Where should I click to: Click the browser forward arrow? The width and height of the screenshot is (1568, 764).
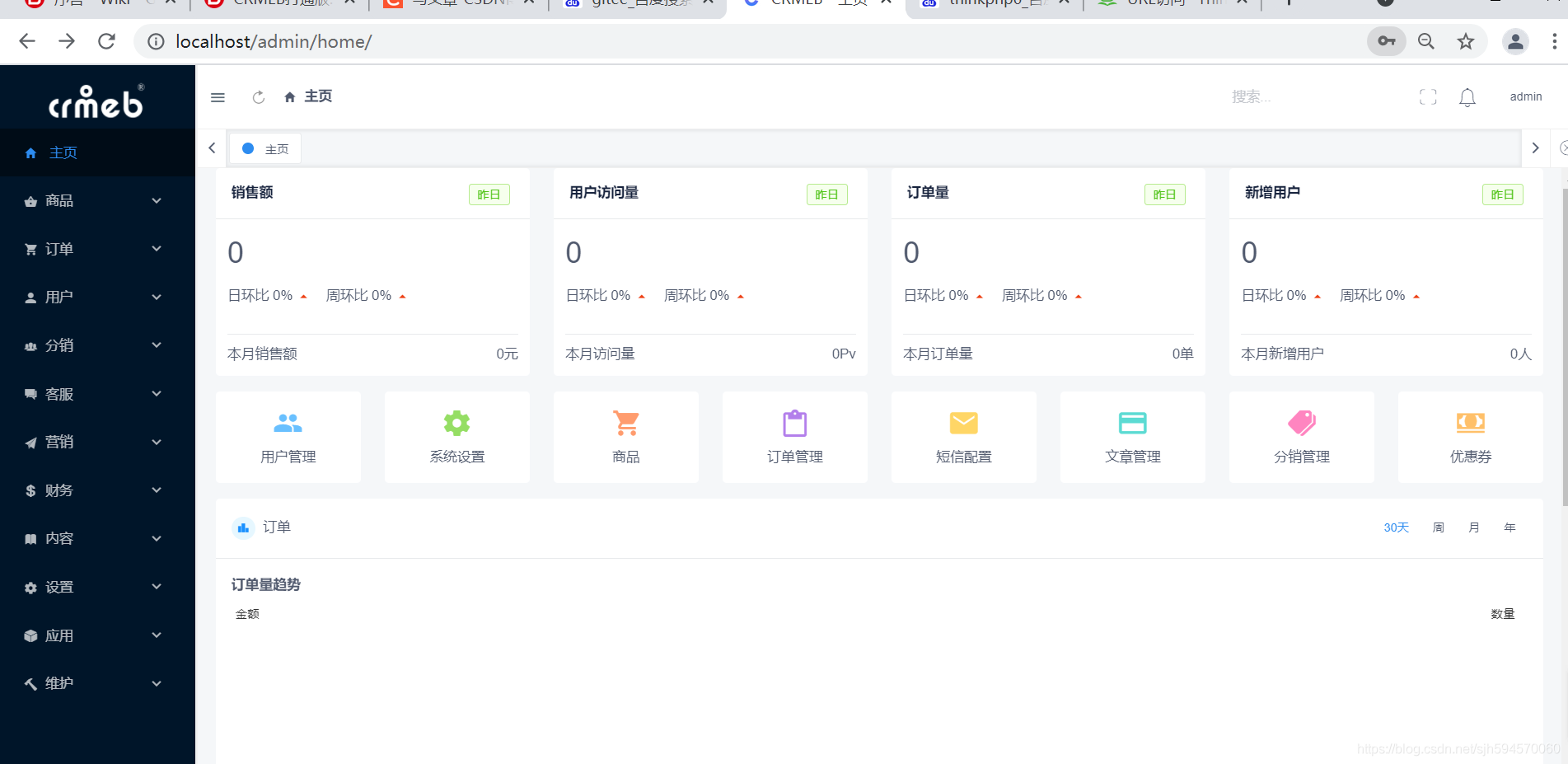[67, 41]
